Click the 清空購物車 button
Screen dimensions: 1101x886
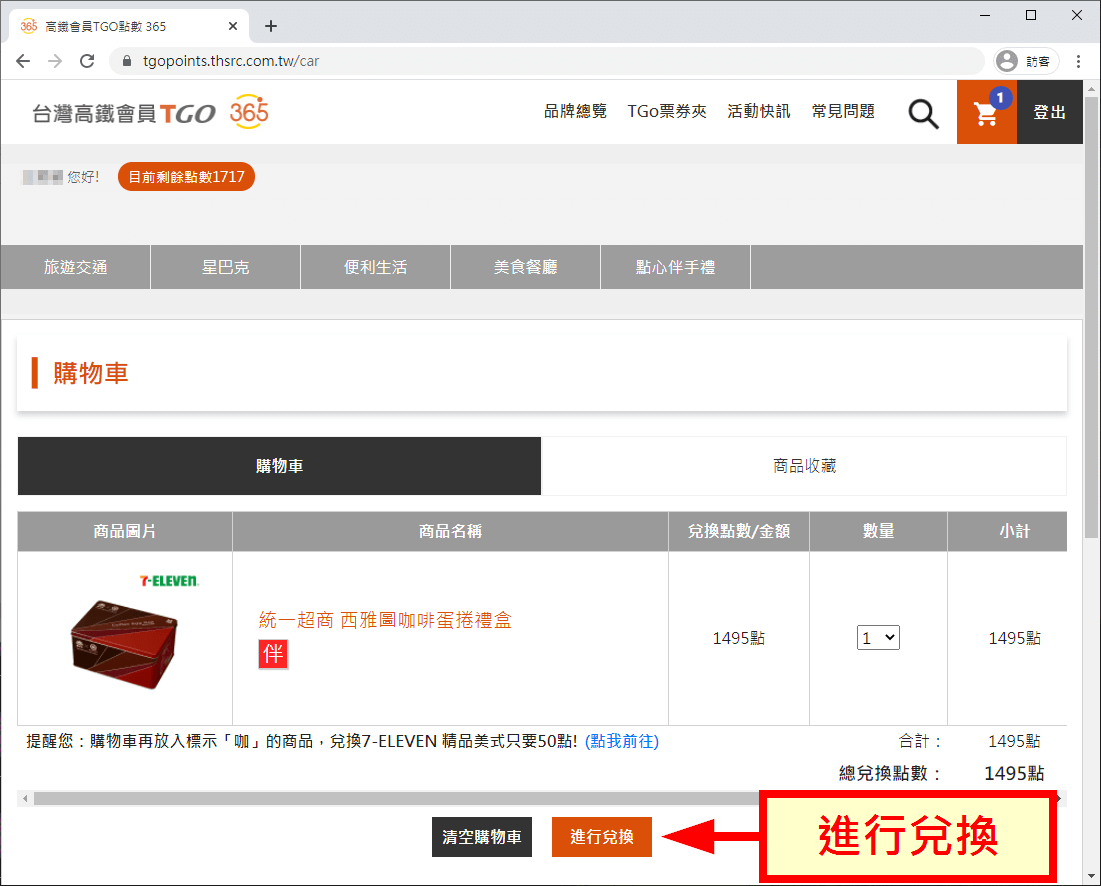click(x=482, y=837)
